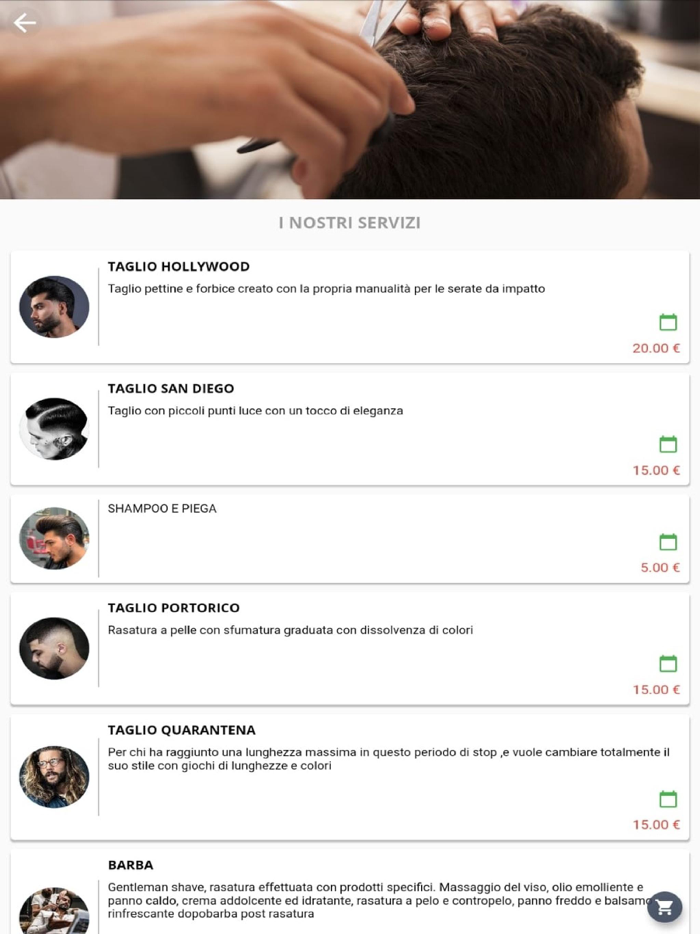The height and width of the screenshot is (934, 700).
Task: Tap the Barba service thumbnail
Action: [x=54, y=911]
